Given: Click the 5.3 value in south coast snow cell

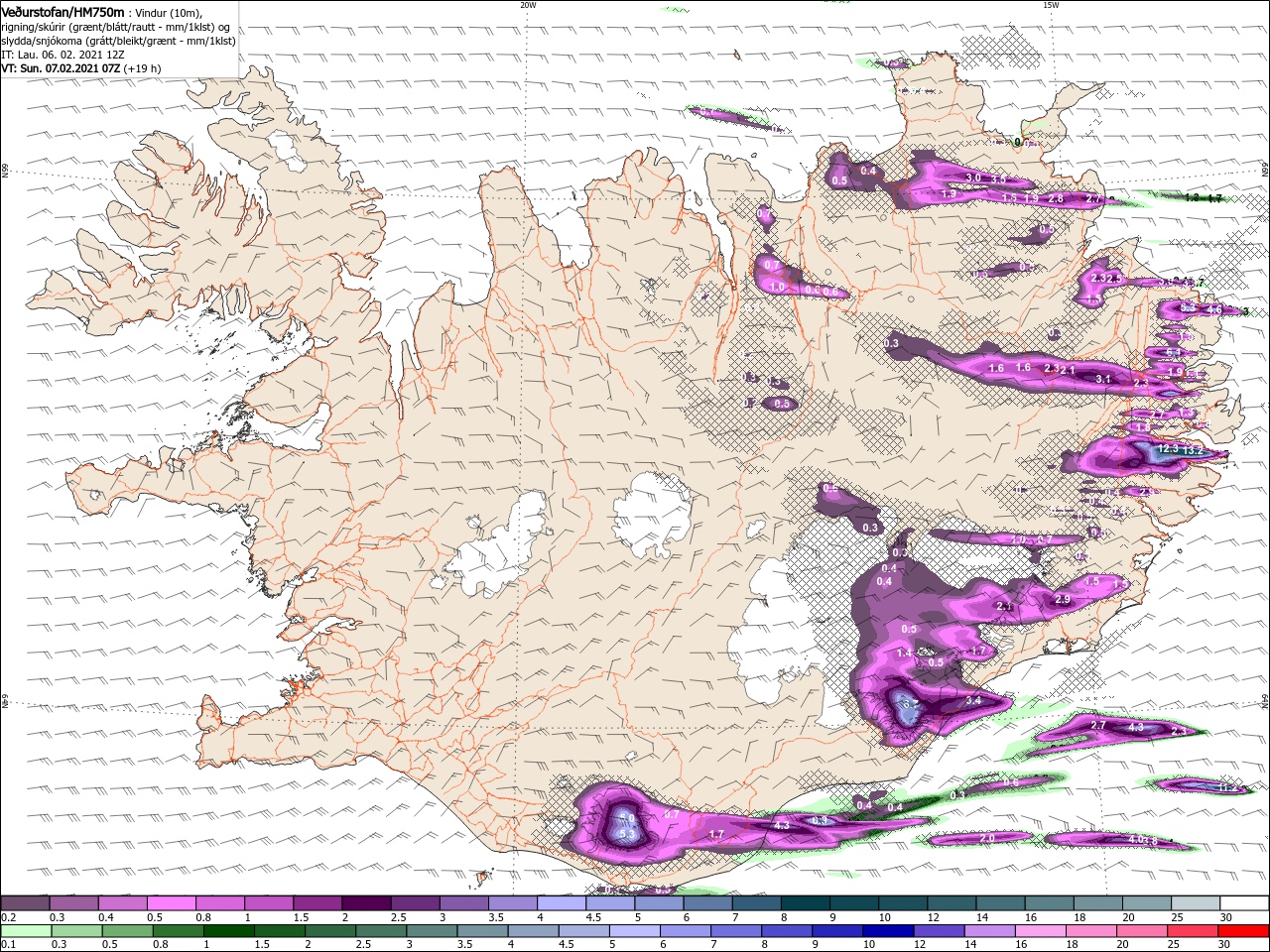Looking at the screenshot, I should [627, 835].
